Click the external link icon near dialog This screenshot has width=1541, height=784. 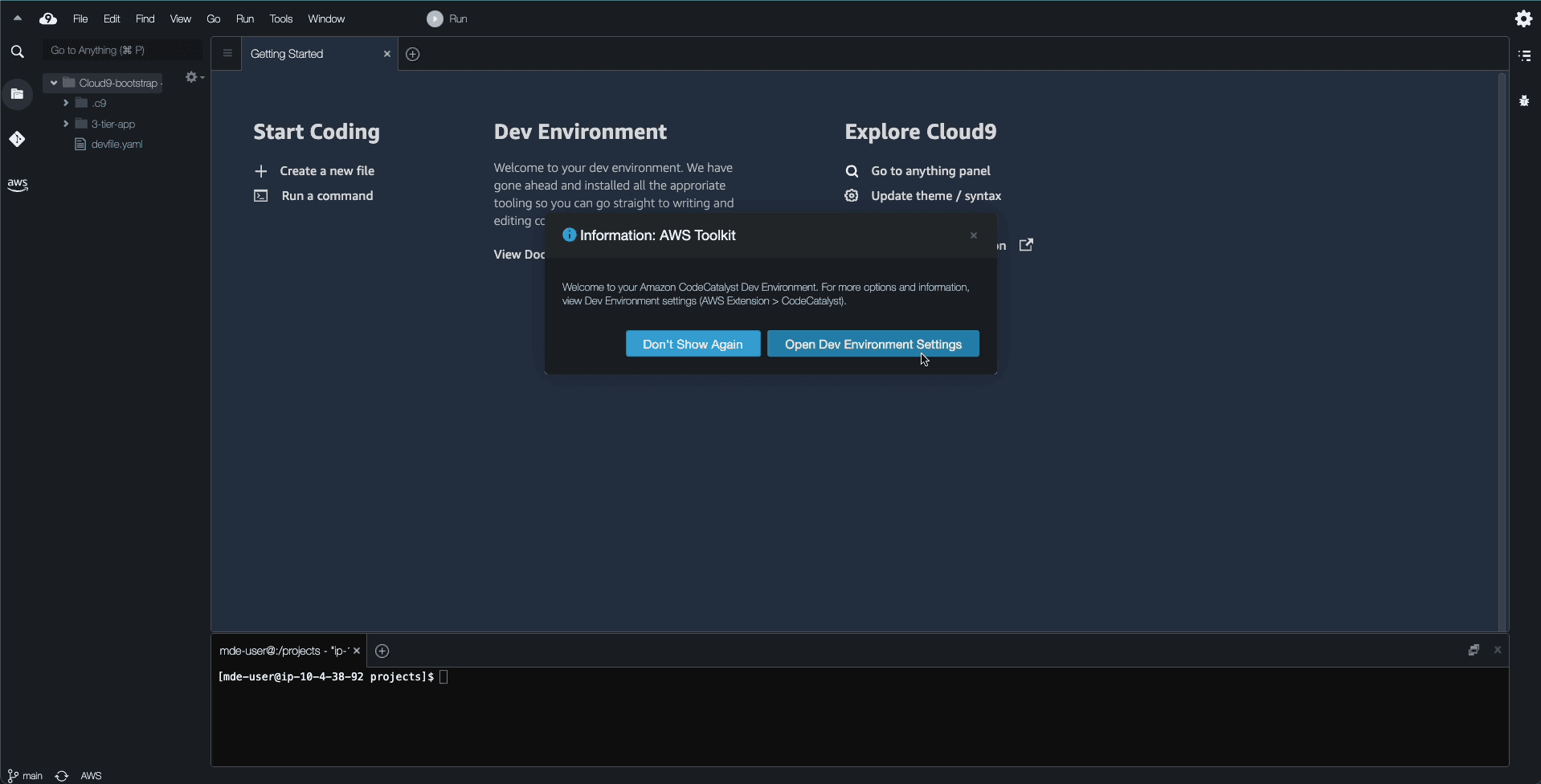[1026, 245]
